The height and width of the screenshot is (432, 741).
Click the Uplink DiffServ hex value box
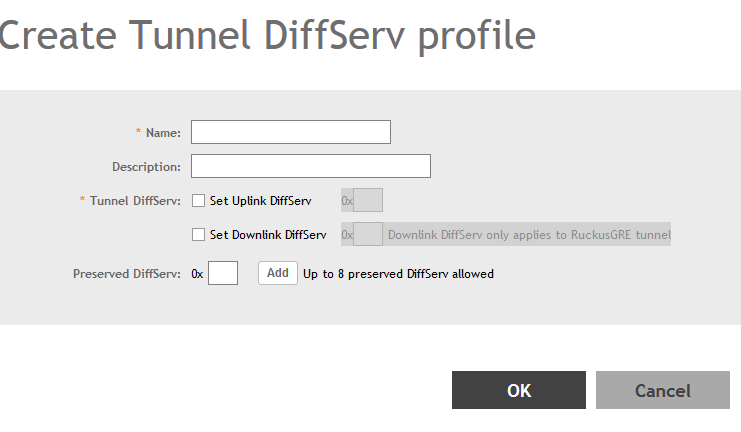tap(368, 200)
